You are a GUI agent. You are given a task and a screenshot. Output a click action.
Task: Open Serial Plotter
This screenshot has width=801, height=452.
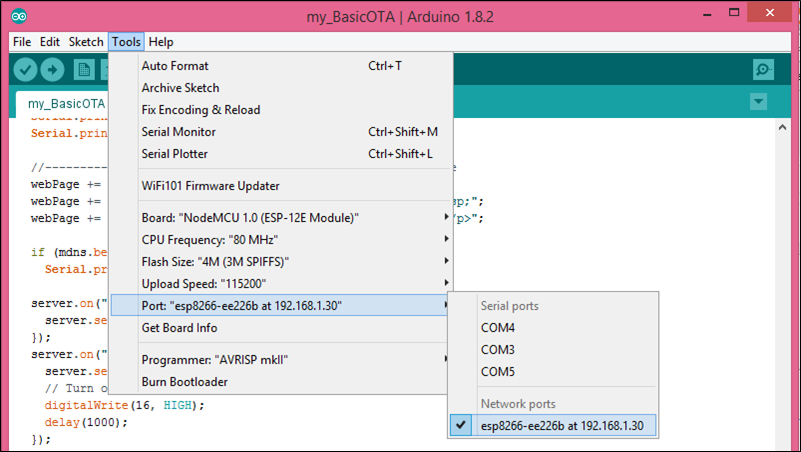pos(280,154)
